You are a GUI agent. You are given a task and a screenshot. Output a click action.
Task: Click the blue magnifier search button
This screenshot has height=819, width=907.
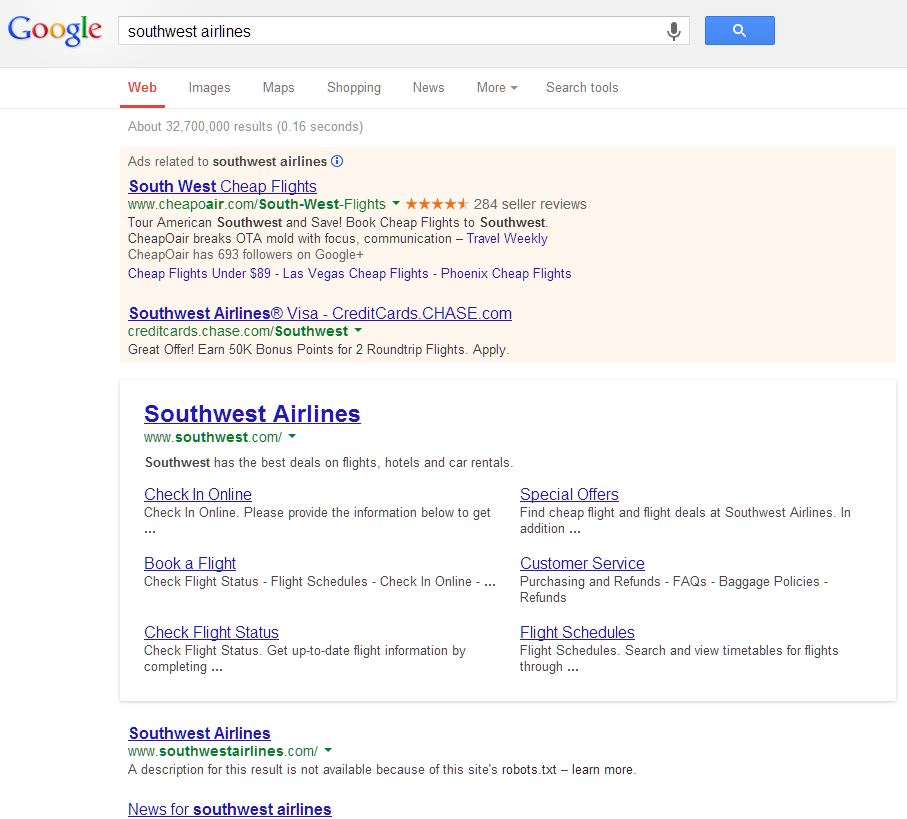[x=739, y=31]
